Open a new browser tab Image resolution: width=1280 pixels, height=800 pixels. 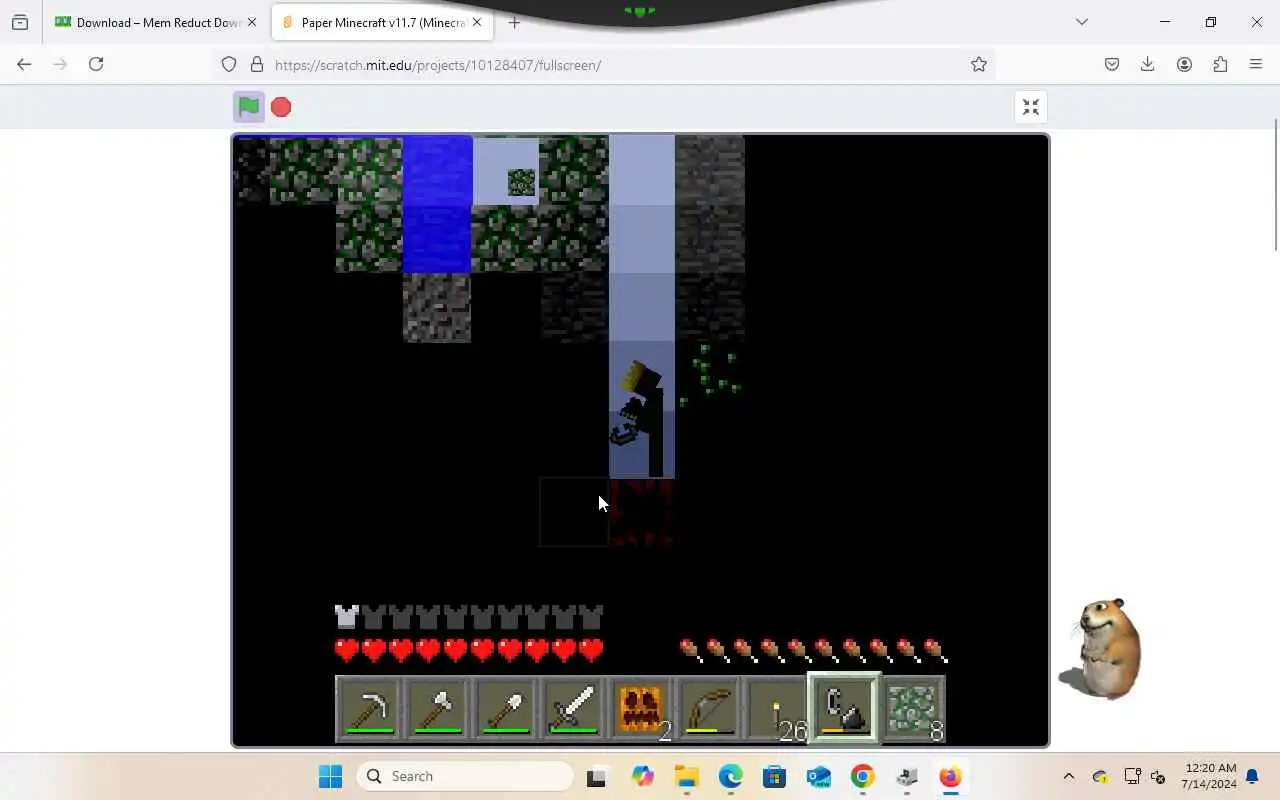pos(514,22)
